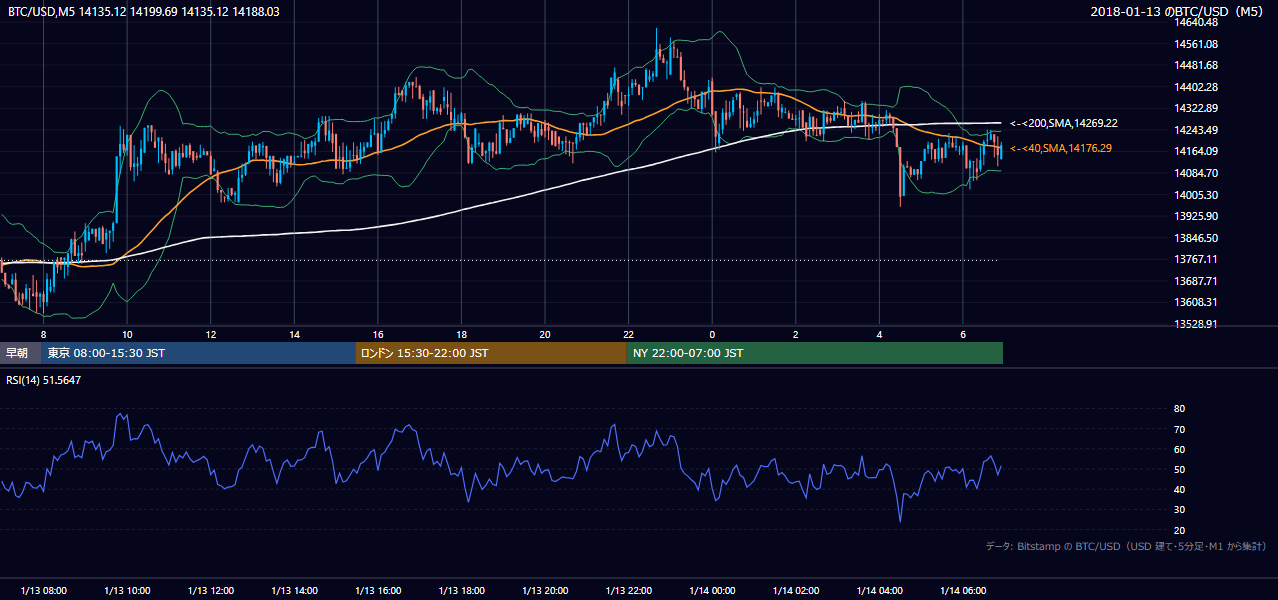Click the 1/13 14:00 time label
Viewport: 1278px width, 600px height.
(x=294, y=590)
